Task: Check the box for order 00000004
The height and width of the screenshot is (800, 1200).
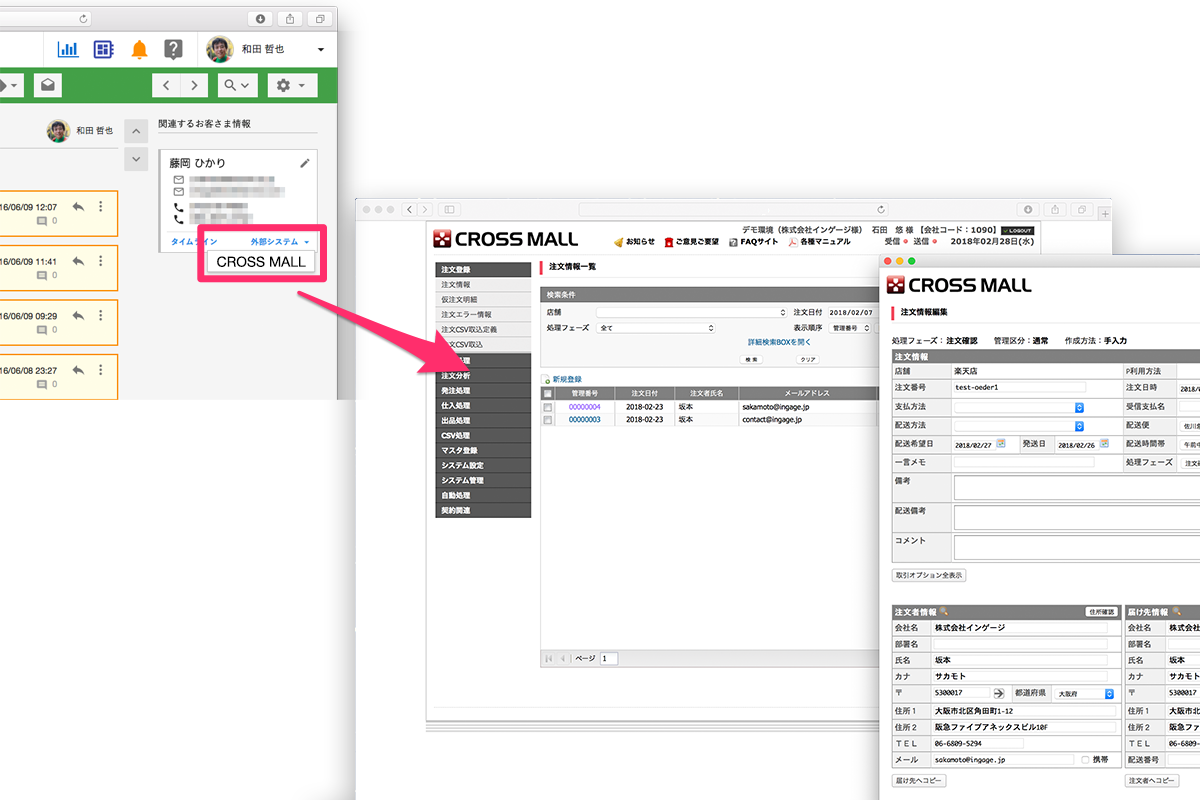Action: click(x=547, y=407)
